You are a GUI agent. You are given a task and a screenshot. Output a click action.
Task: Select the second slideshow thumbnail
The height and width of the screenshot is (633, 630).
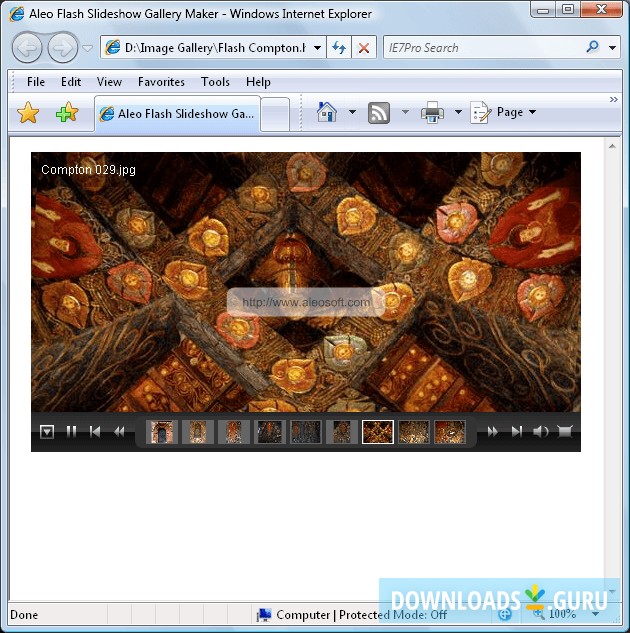pos(198,432)
